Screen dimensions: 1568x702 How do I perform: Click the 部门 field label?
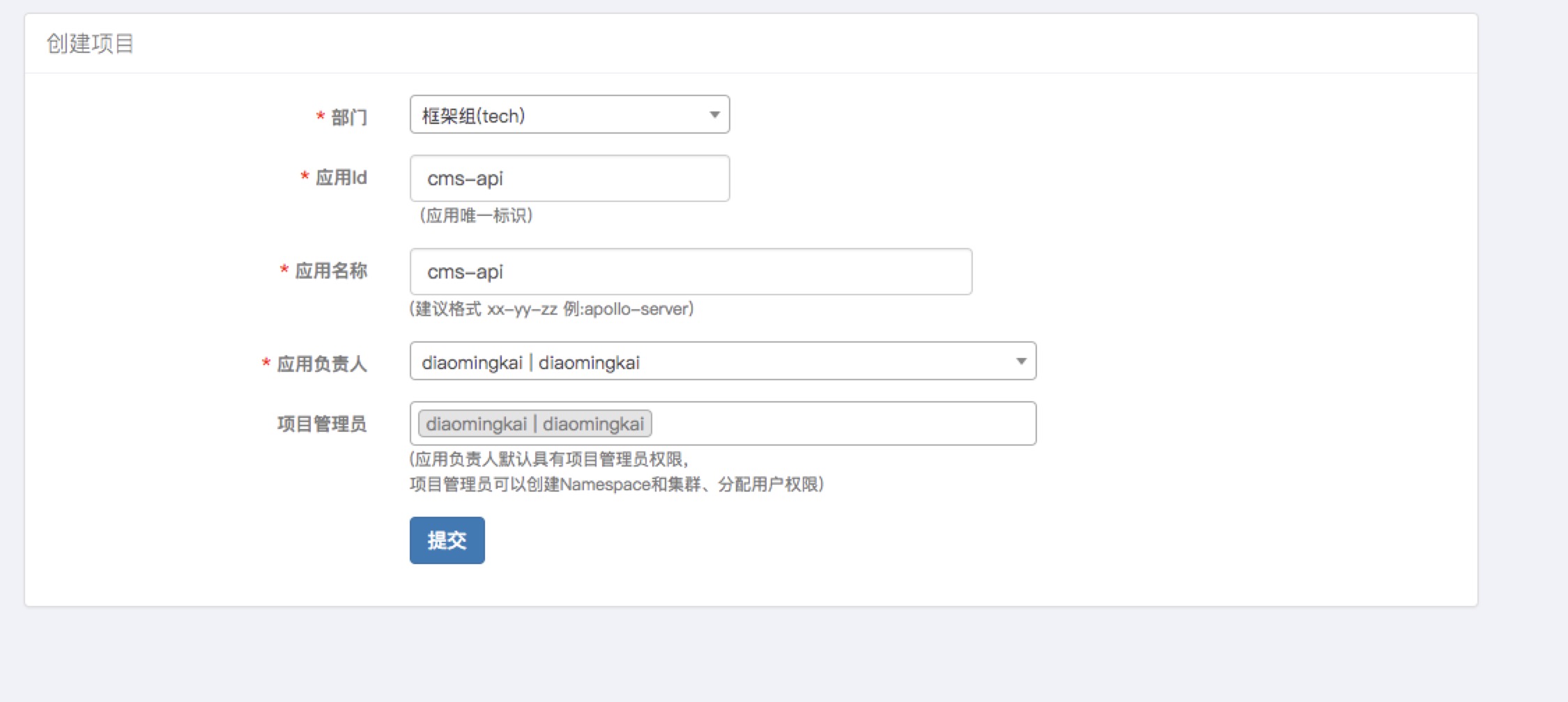click(x=348, y=117)
